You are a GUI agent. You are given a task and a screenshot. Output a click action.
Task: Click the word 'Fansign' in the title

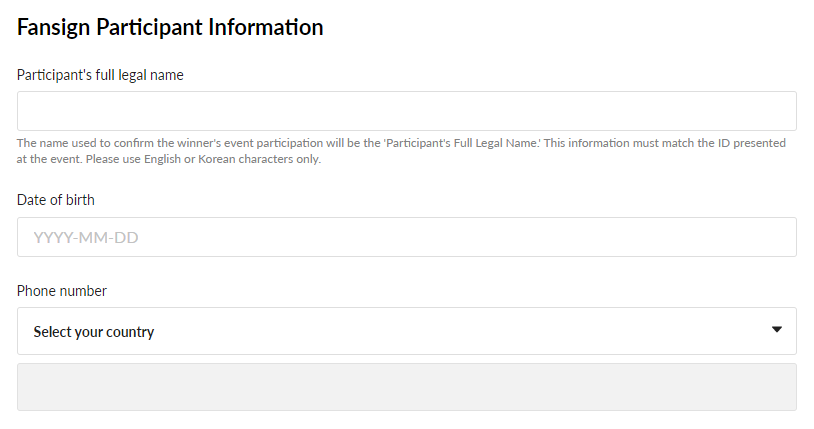click(54, 27)
